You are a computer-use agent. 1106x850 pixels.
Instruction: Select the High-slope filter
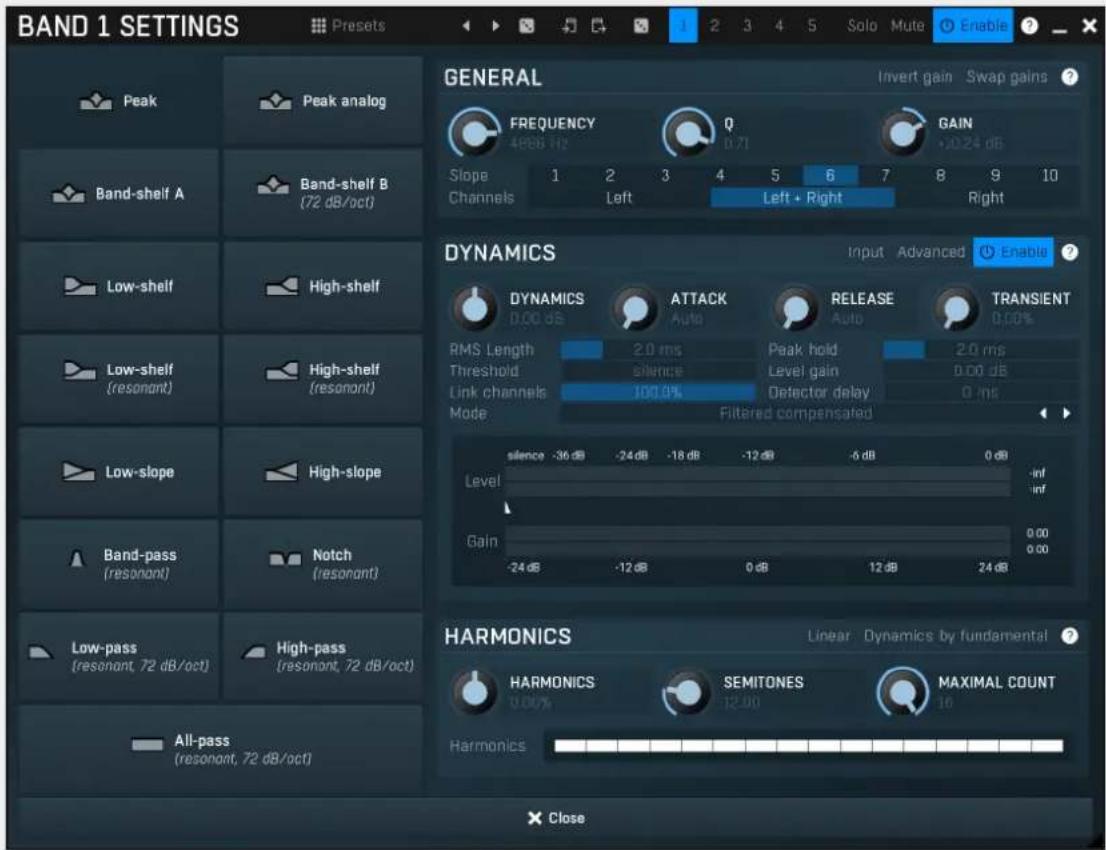tap(323, 472)
